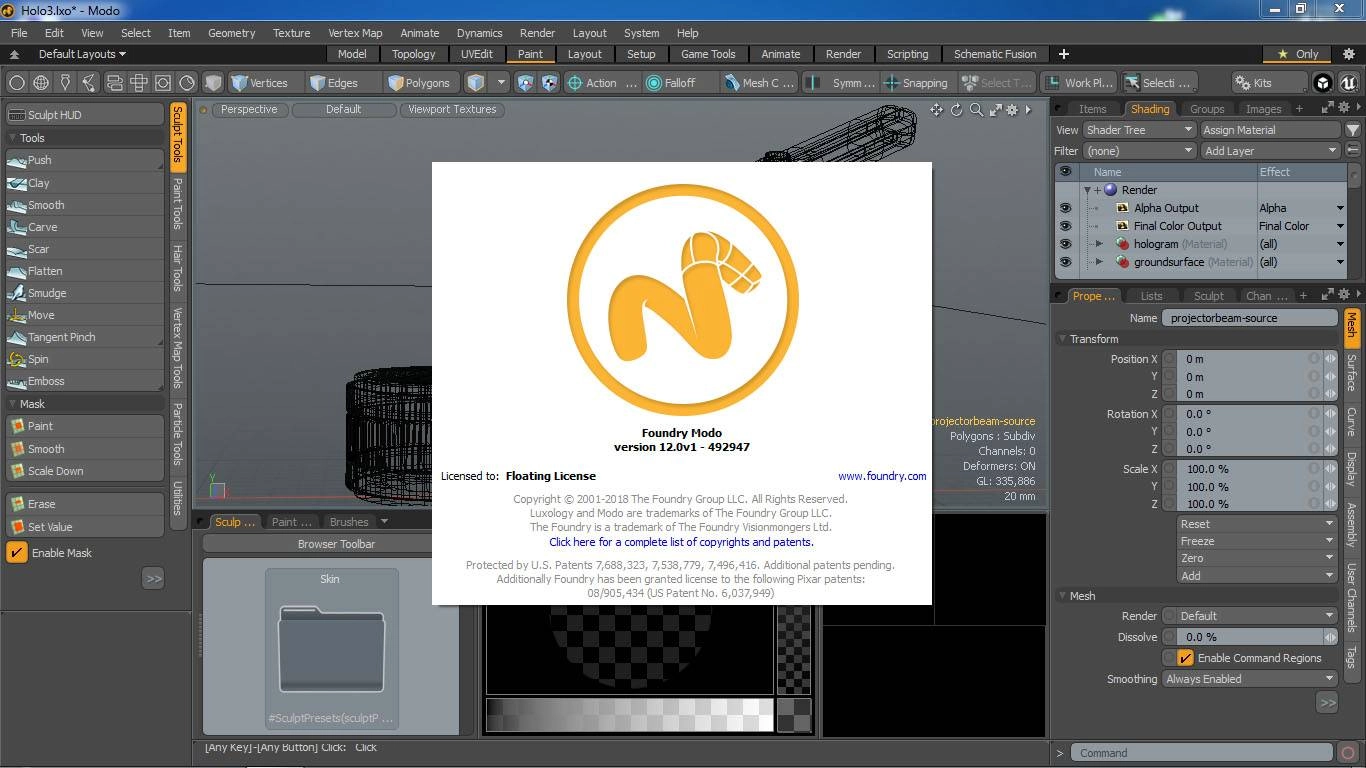This screenshot has height=768, width=1366.
Task: Open the Work Plane tool
Action: click(1078, 83)
